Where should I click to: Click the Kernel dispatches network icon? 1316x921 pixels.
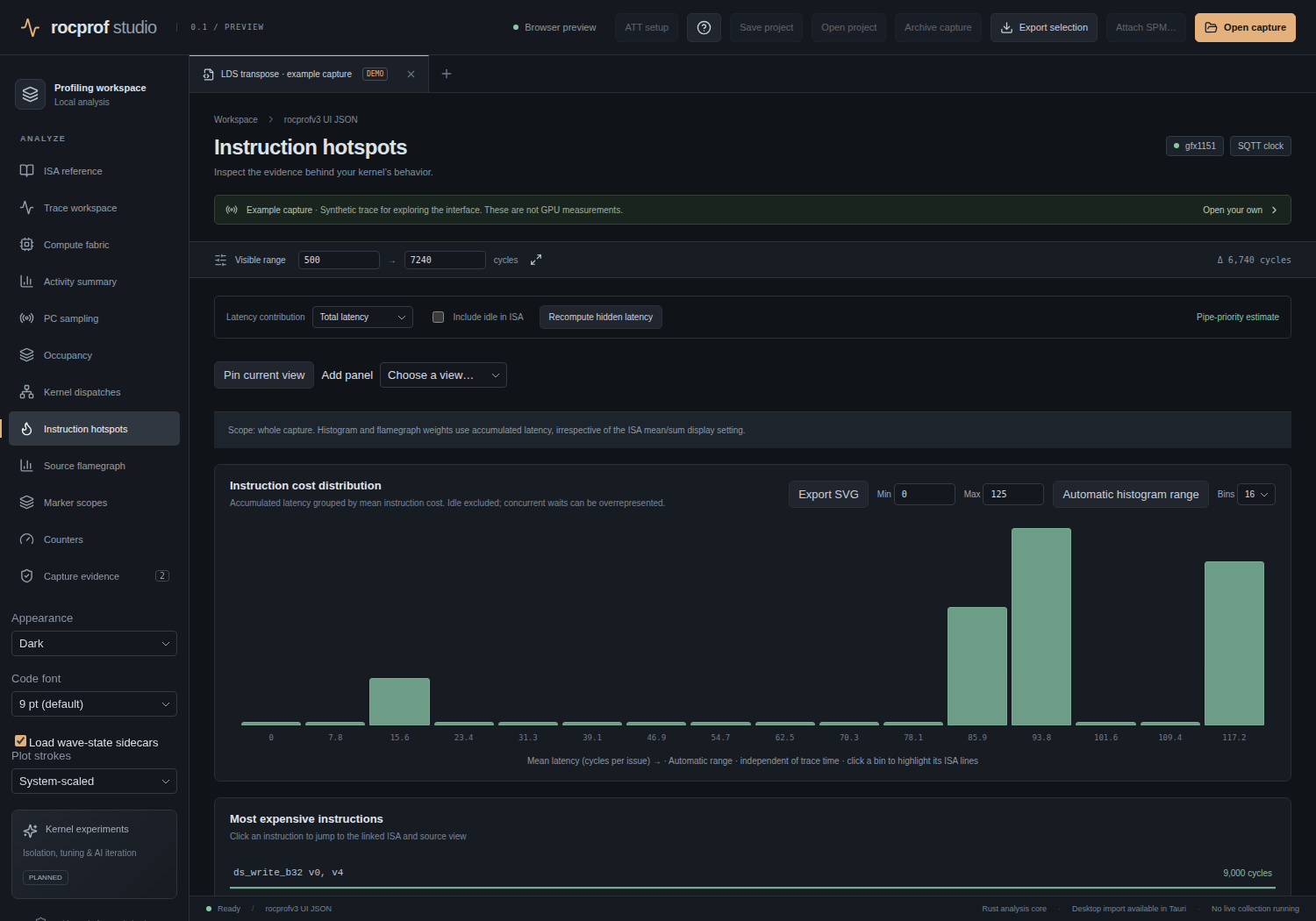pyautogui.click(x=27, y=392)
